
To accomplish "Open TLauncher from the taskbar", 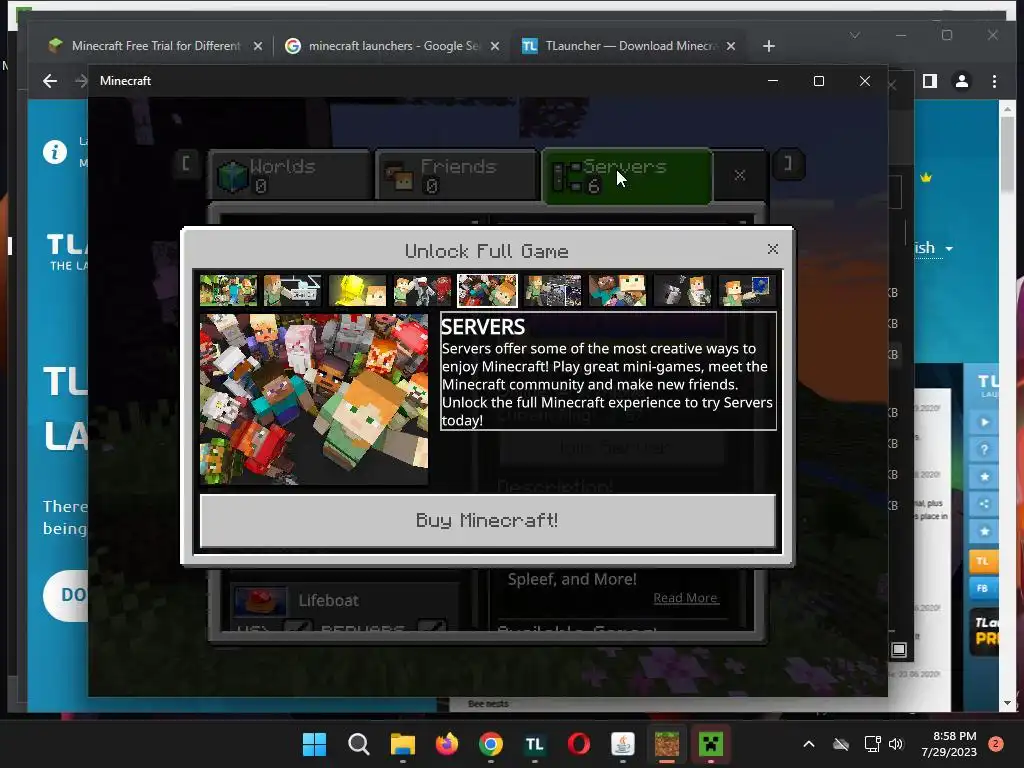I will pos(535,744).
